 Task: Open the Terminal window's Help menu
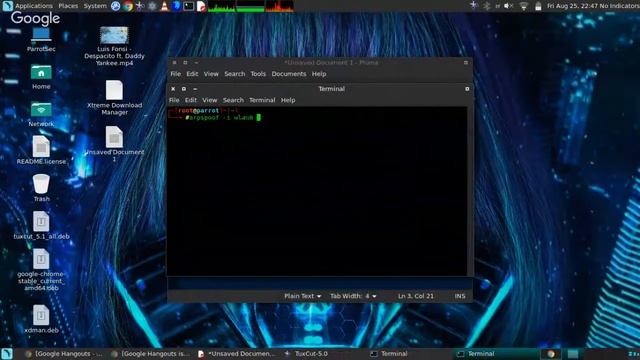(288, 100)
